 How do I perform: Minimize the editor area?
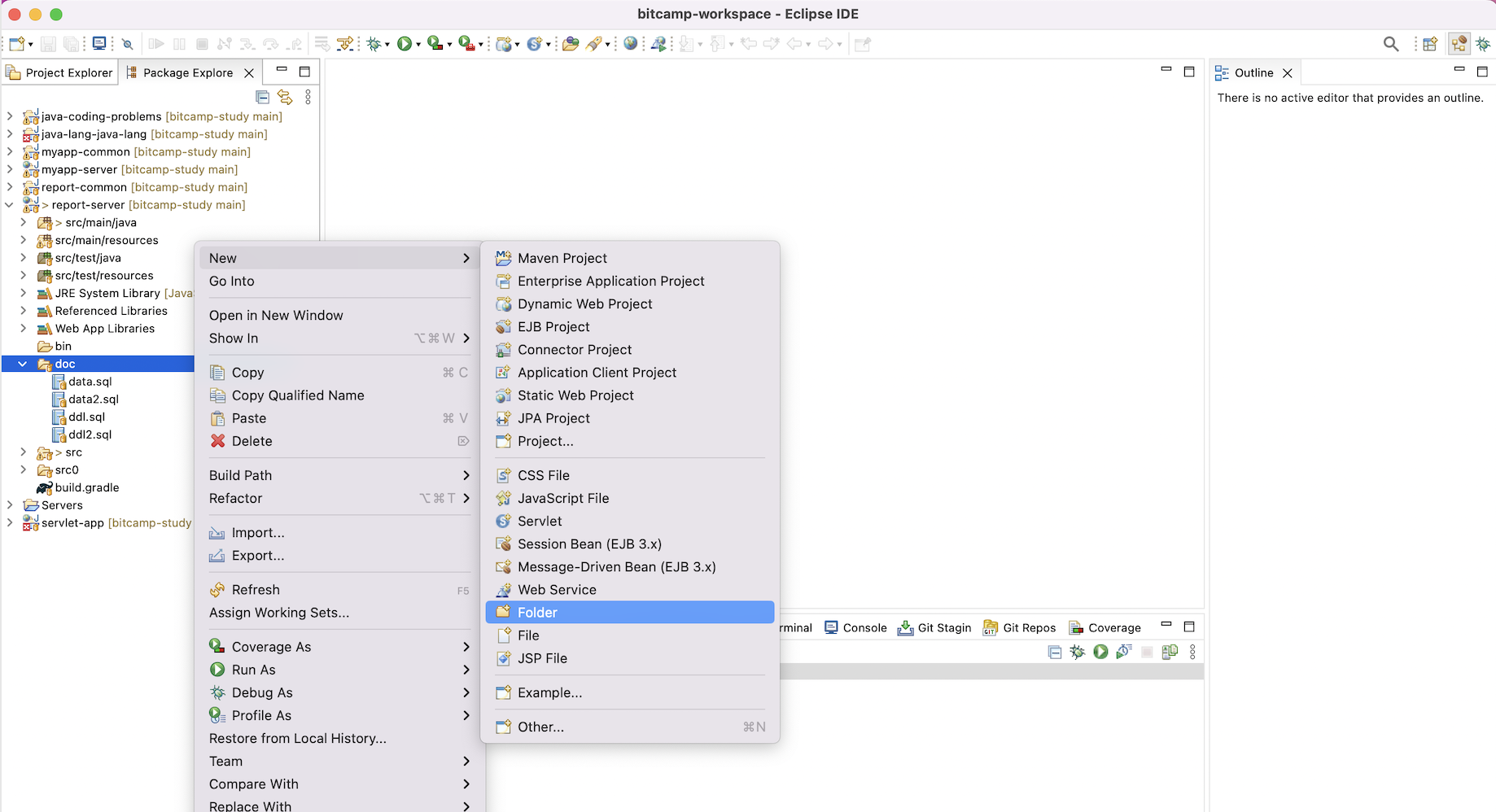click(1166, 70)
